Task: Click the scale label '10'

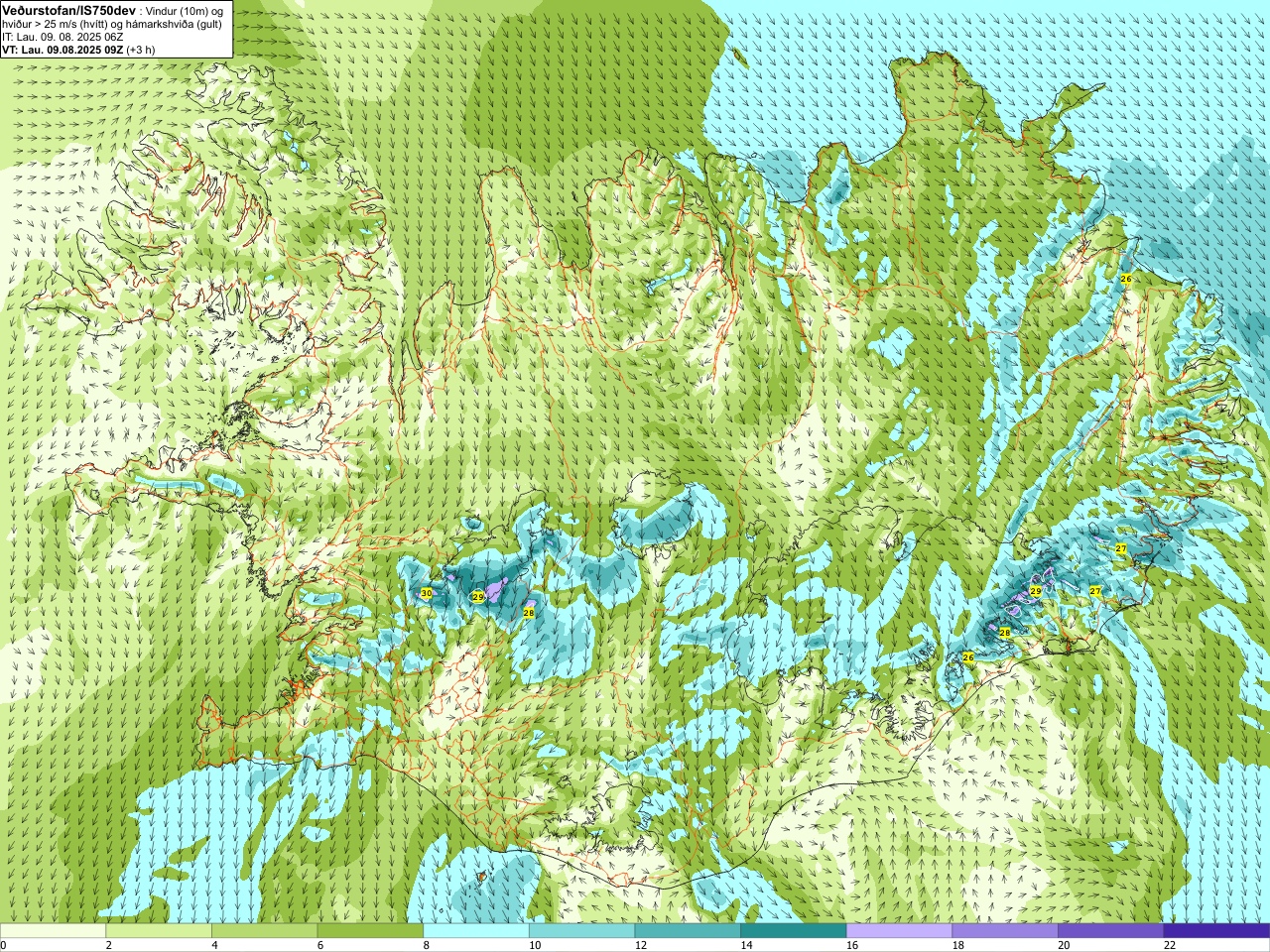Action: click(534, 946)
